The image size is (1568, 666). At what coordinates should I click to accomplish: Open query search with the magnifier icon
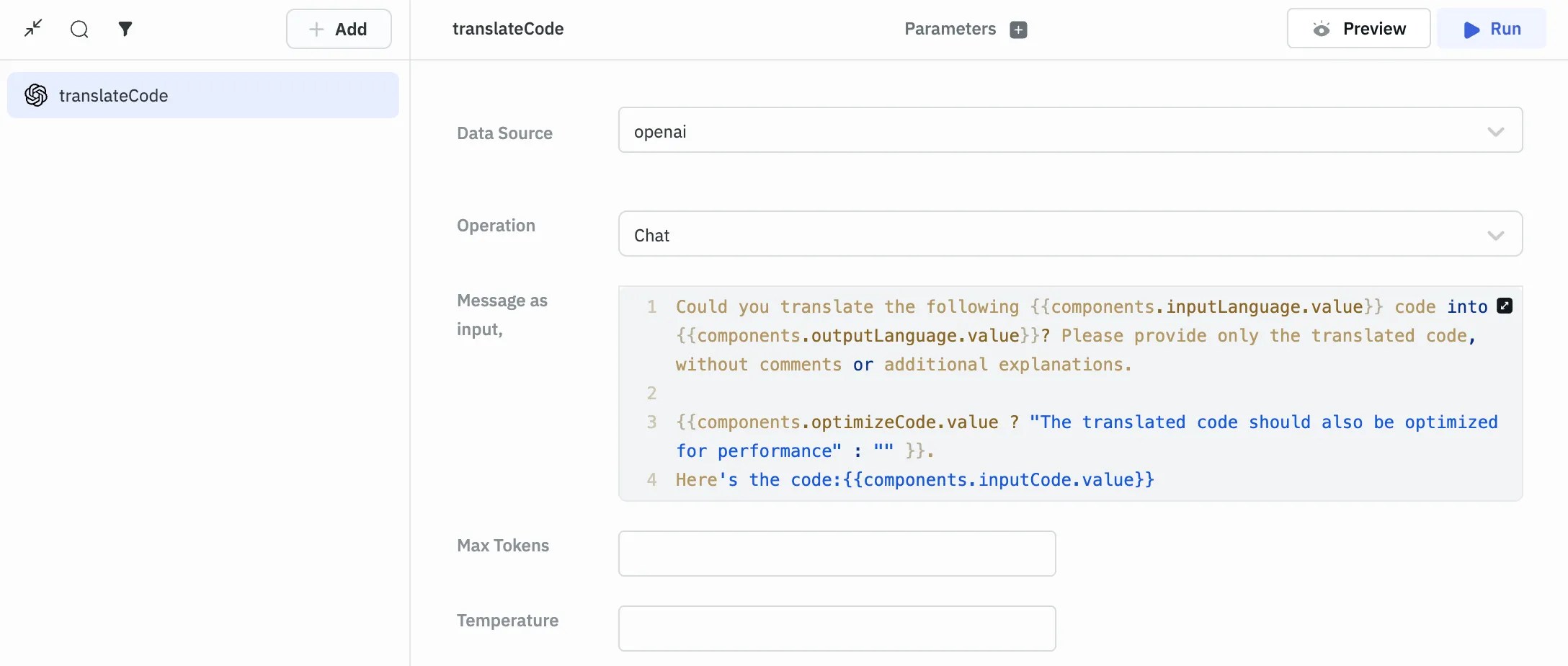[x=79, y=29]
